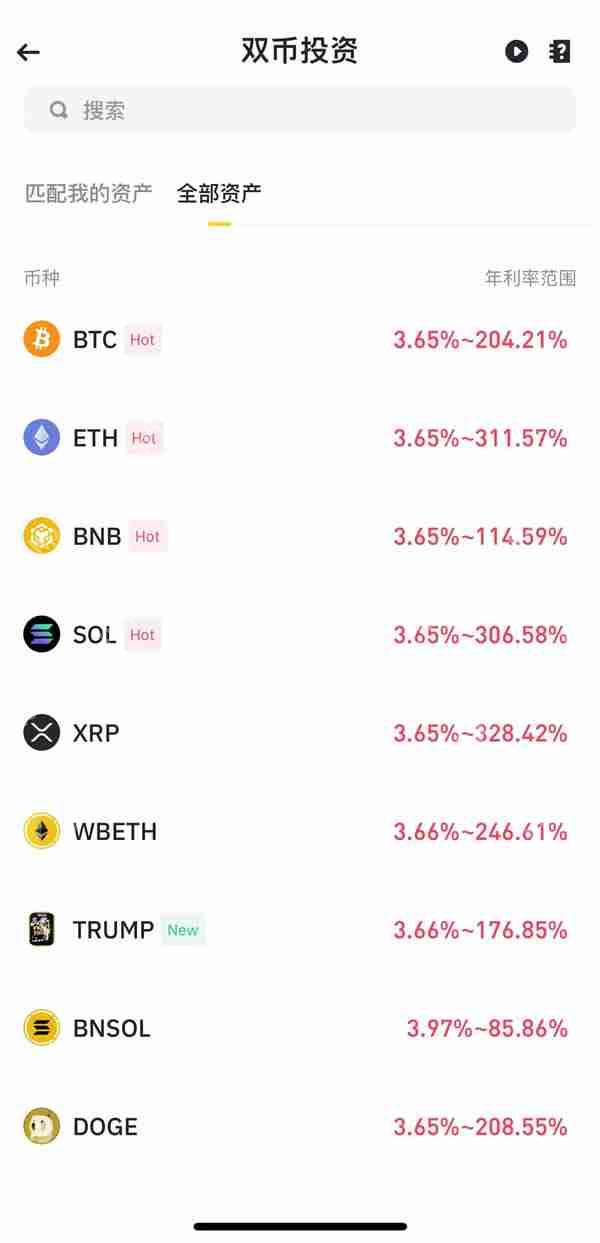Tap the Hot badge next to BTC
Screen dimensions: 600x1243
143,339
